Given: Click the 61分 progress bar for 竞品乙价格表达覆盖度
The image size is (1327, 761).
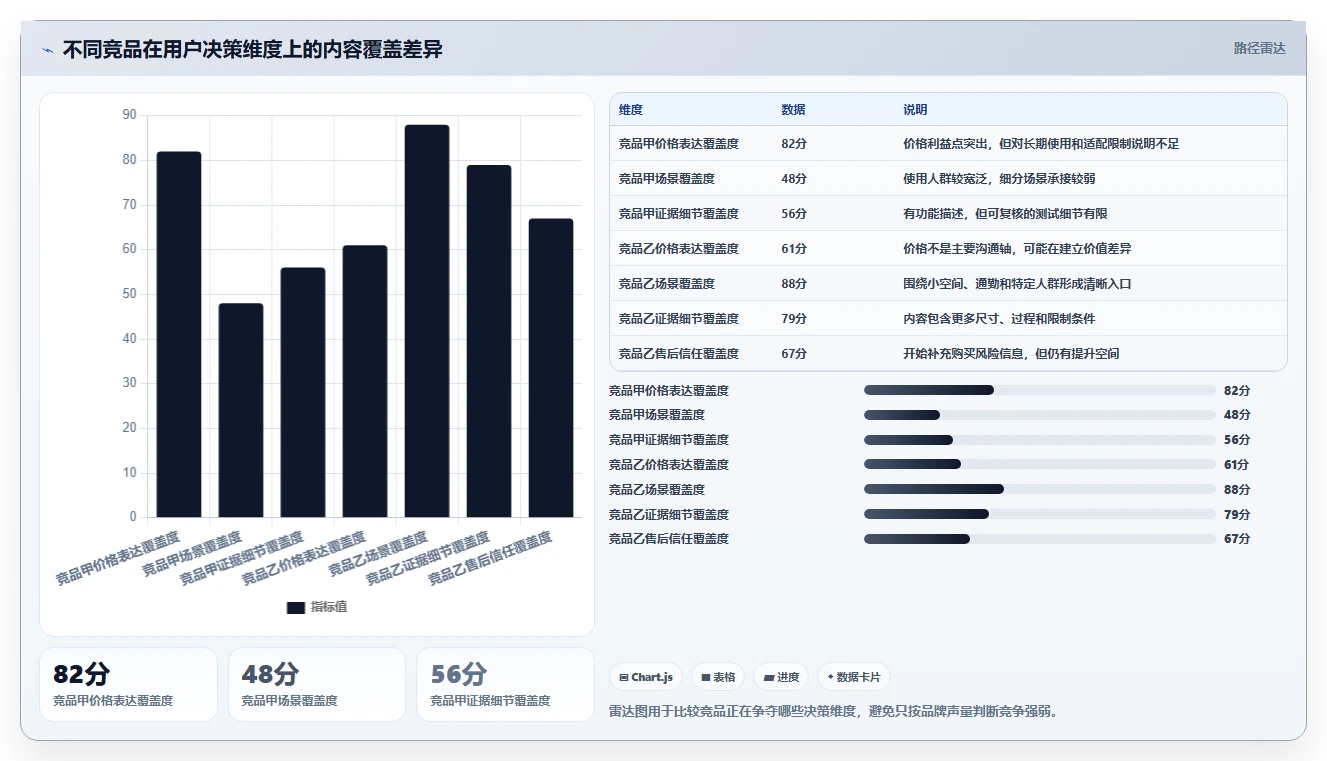Looking at the screenshot, I should point(1040,464).
